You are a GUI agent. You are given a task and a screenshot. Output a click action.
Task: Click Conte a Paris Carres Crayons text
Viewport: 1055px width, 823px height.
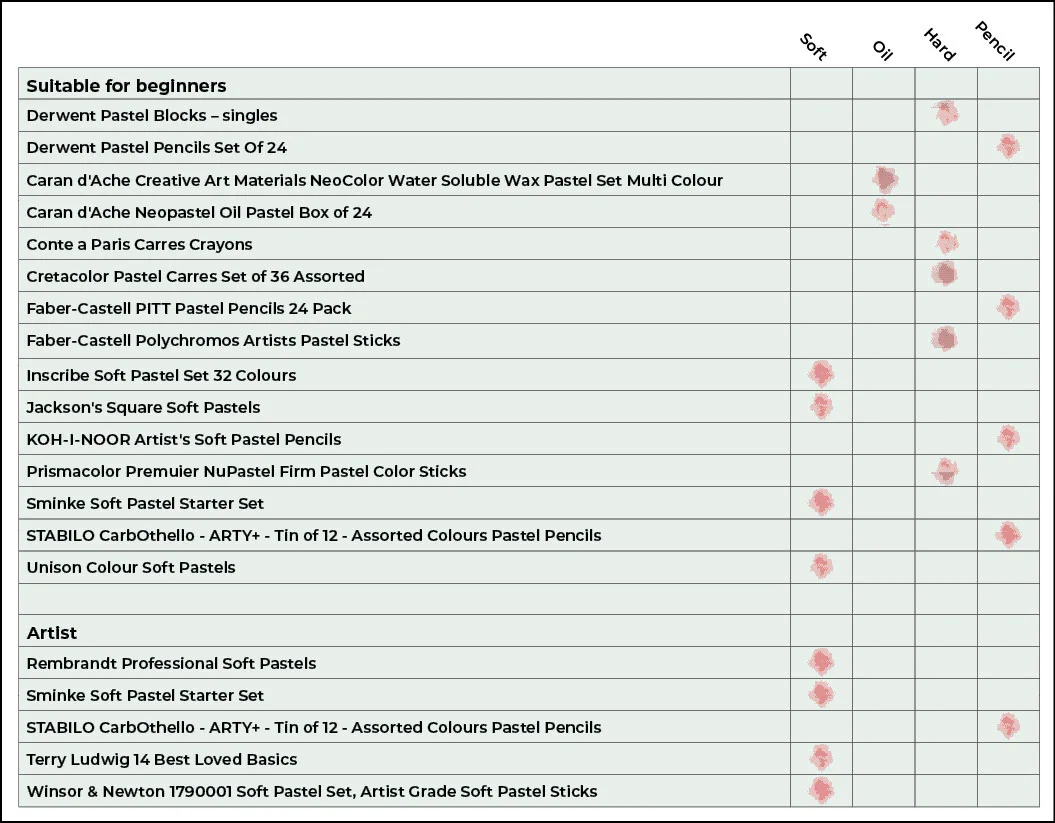pos(139,244)
